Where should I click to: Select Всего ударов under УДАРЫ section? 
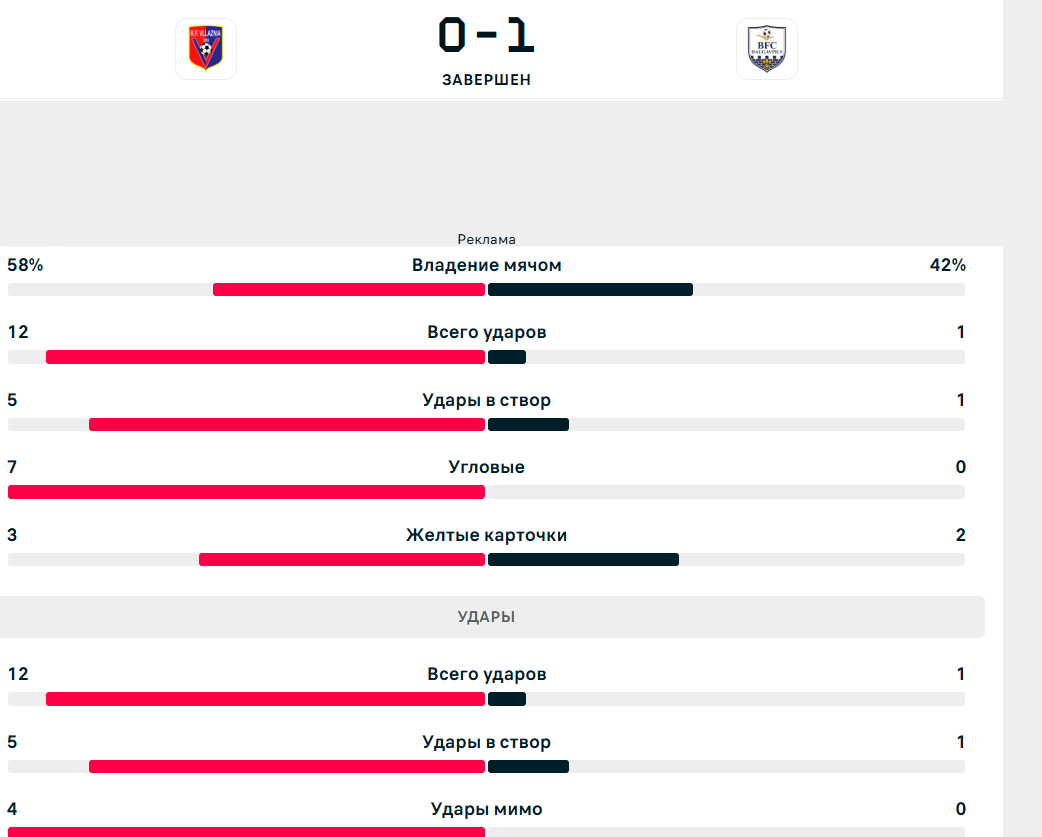point(486,674)
